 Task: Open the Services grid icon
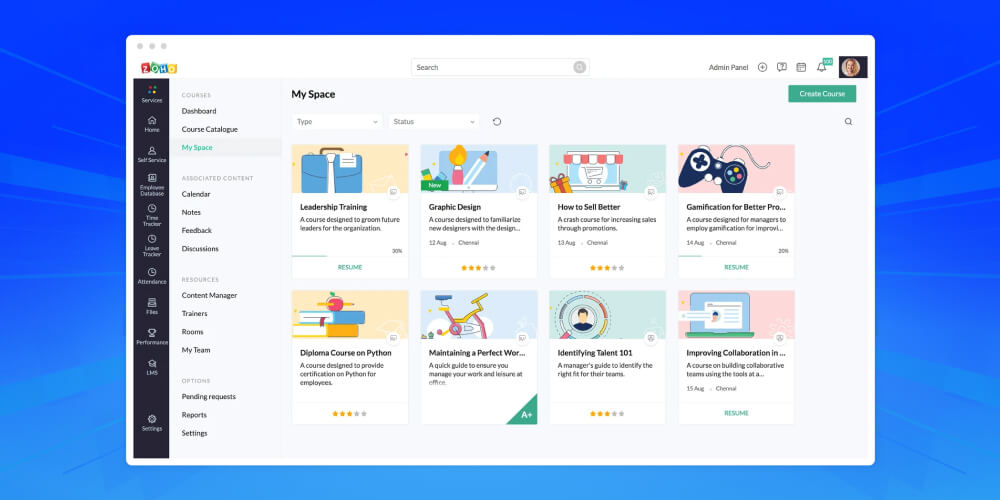point(152,90)
